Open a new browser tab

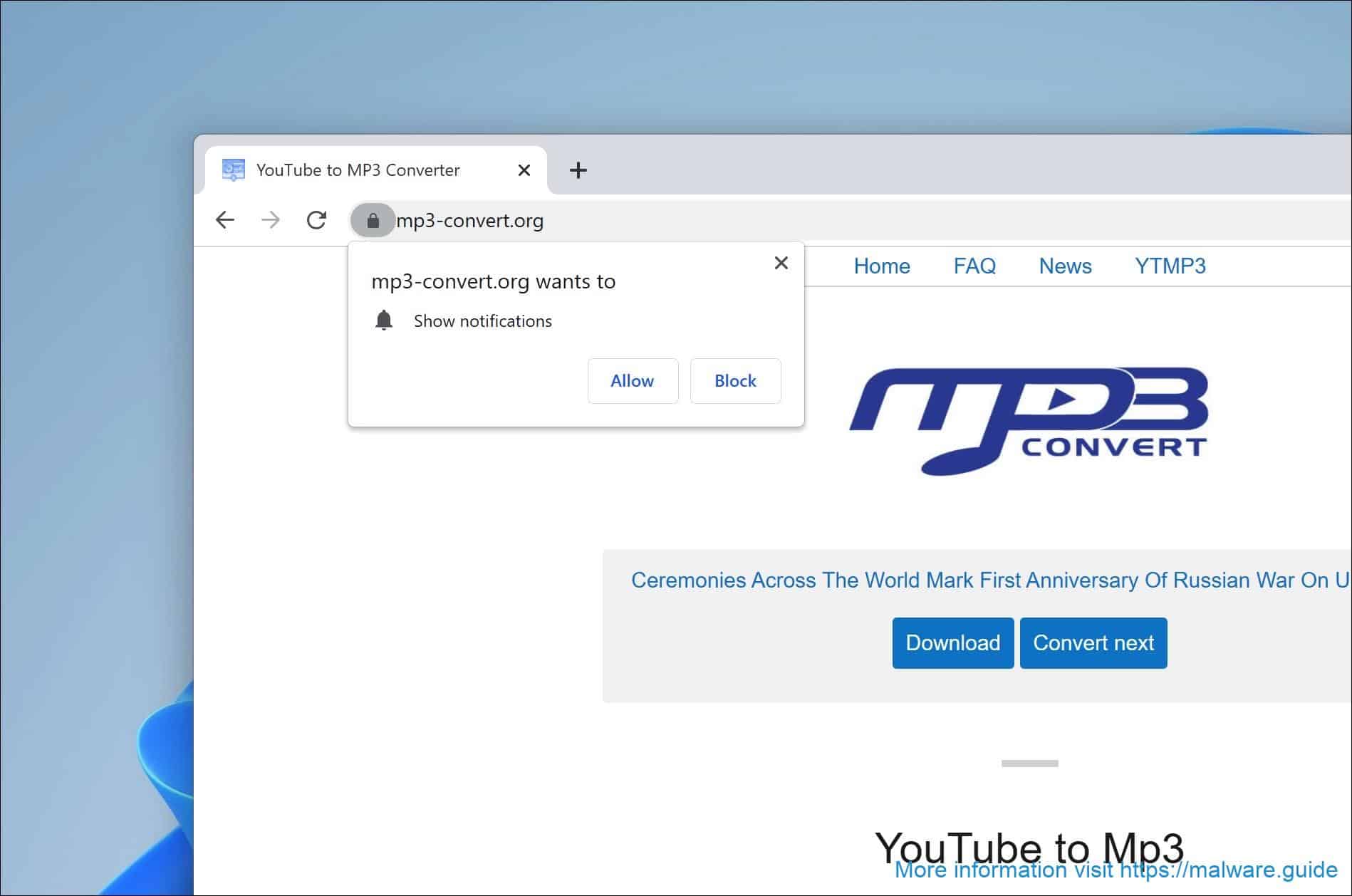[578, 170]
